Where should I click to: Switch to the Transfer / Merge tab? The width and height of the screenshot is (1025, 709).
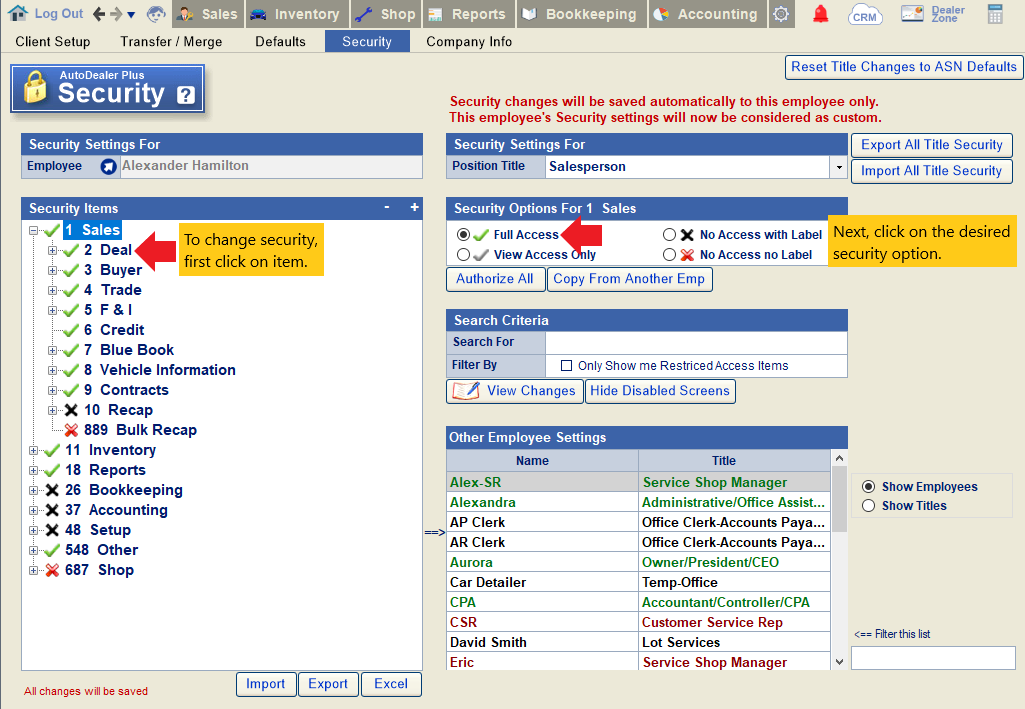click(x=171, y=41)
